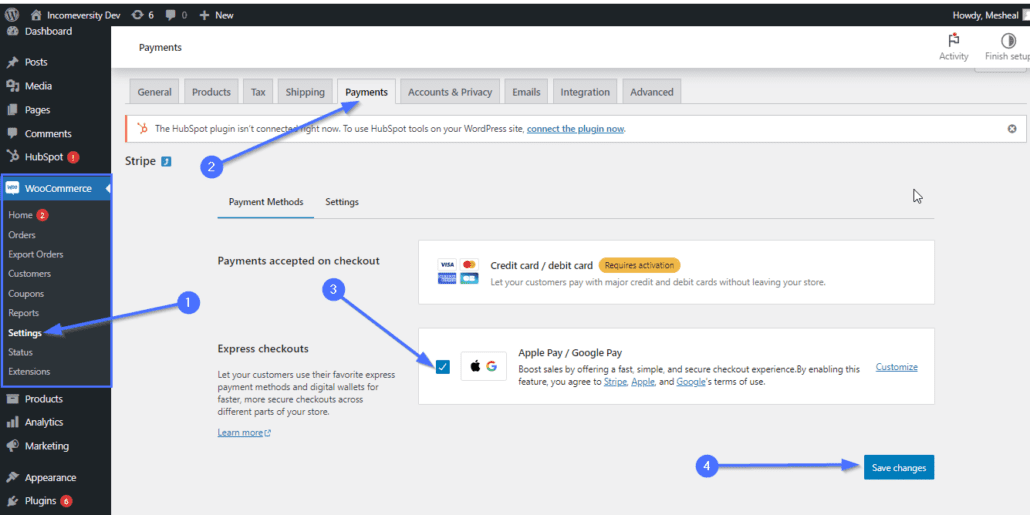The image size is (1030, 515).
Task: Click the Plugins update count badge 6
Action: (x=66, y=501)
